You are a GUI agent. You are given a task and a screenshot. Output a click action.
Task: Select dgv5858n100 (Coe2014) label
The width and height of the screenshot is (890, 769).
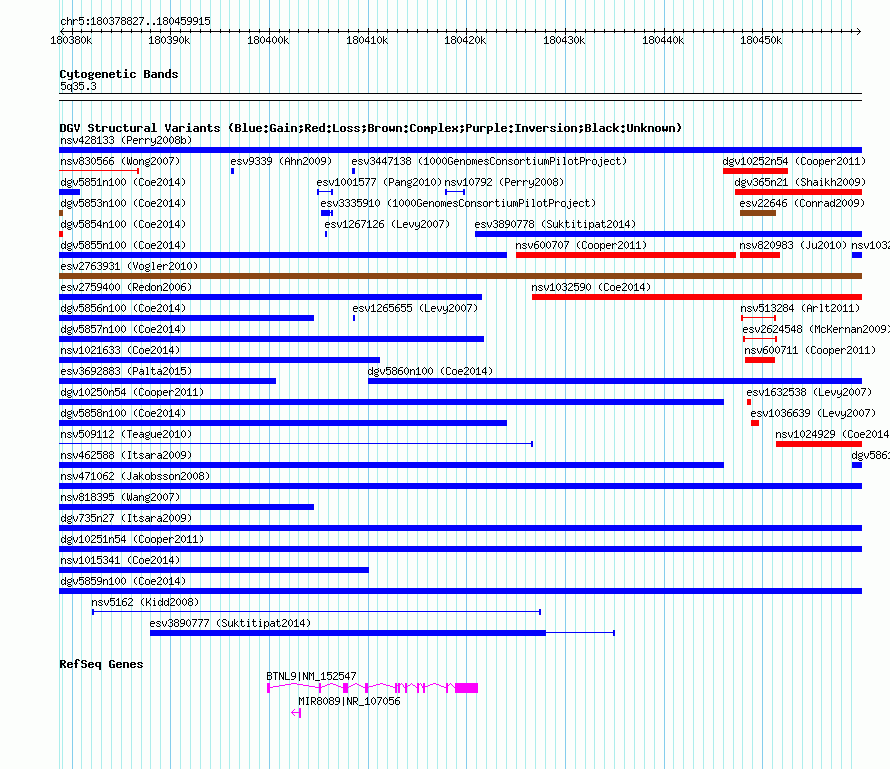pyautogui.click(x=123, y=413)
